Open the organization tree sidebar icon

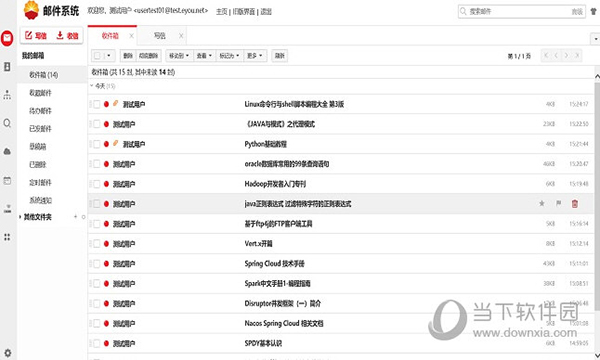(x=7, y=95)
